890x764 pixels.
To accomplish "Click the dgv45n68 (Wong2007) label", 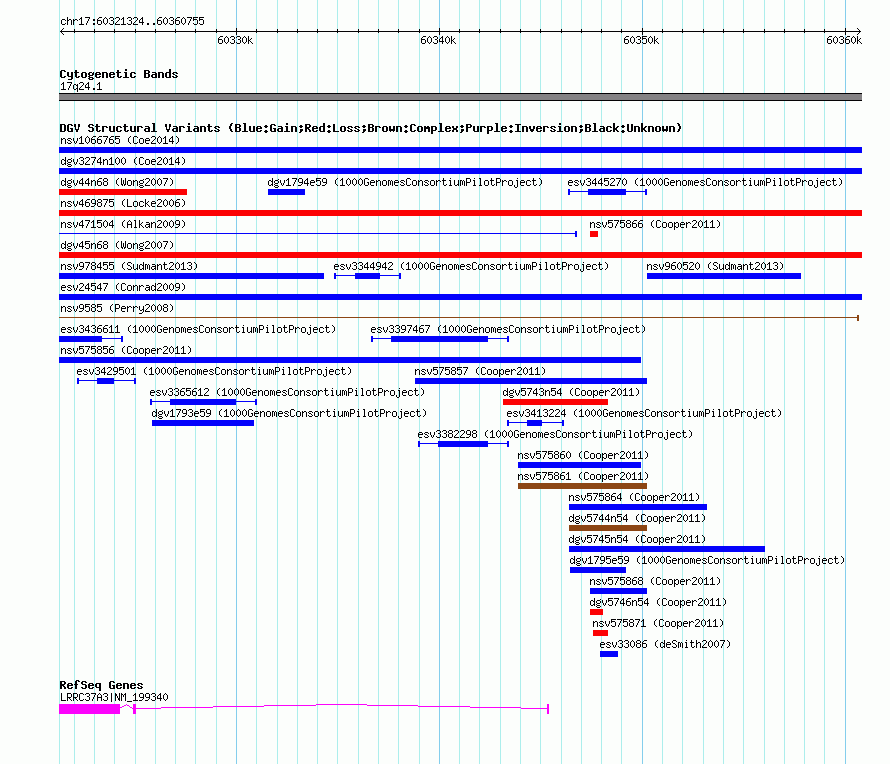I will click(x=117, y=245).
